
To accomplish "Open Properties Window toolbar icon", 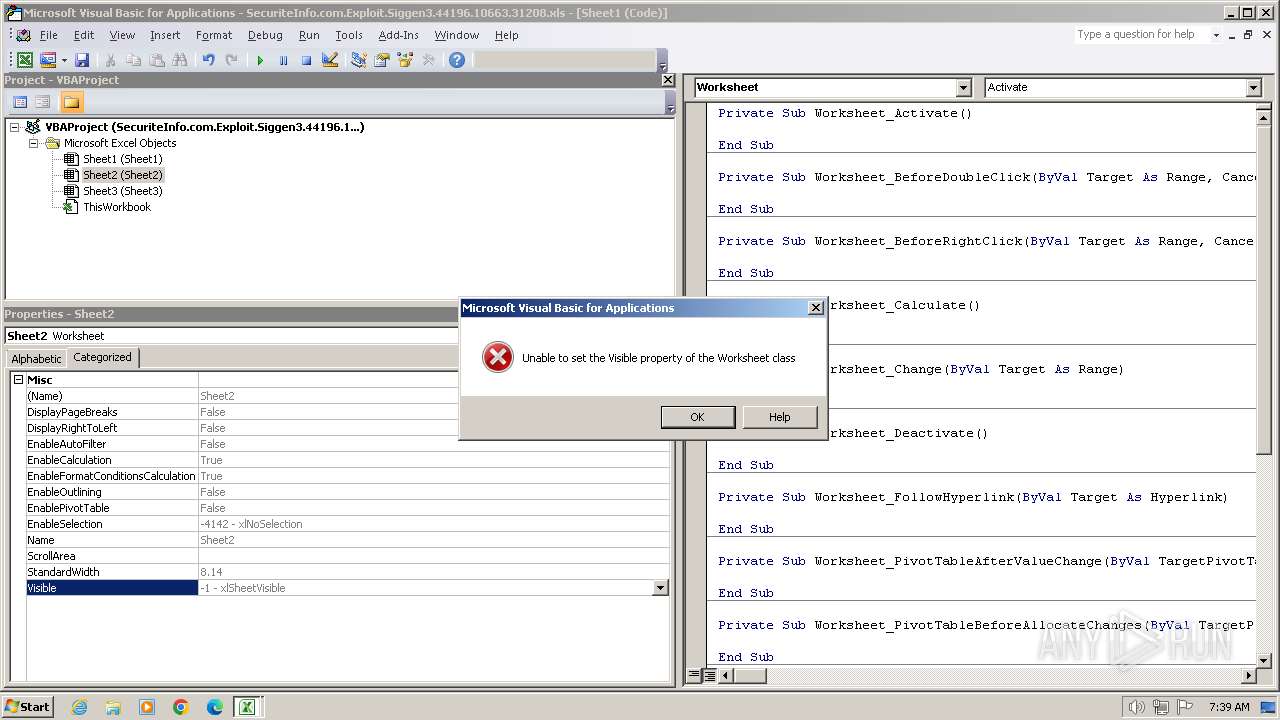I will (x=381, y=60).
